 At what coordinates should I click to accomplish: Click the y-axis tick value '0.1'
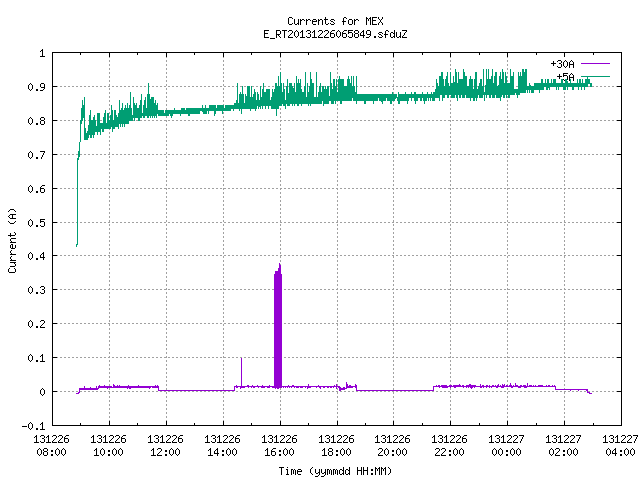coord(36,358)
